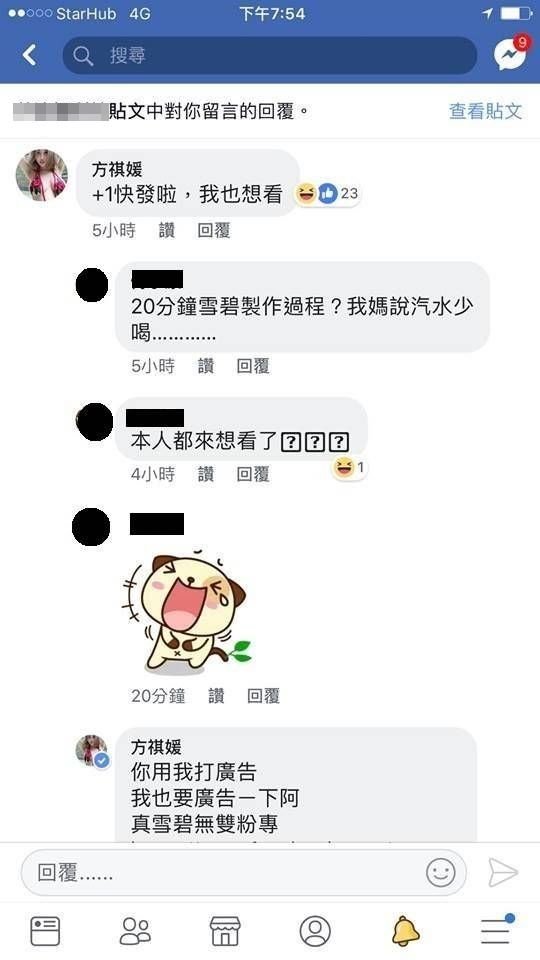Open the hamburger menu tab
540x960 pixels.
coord(496,931)
